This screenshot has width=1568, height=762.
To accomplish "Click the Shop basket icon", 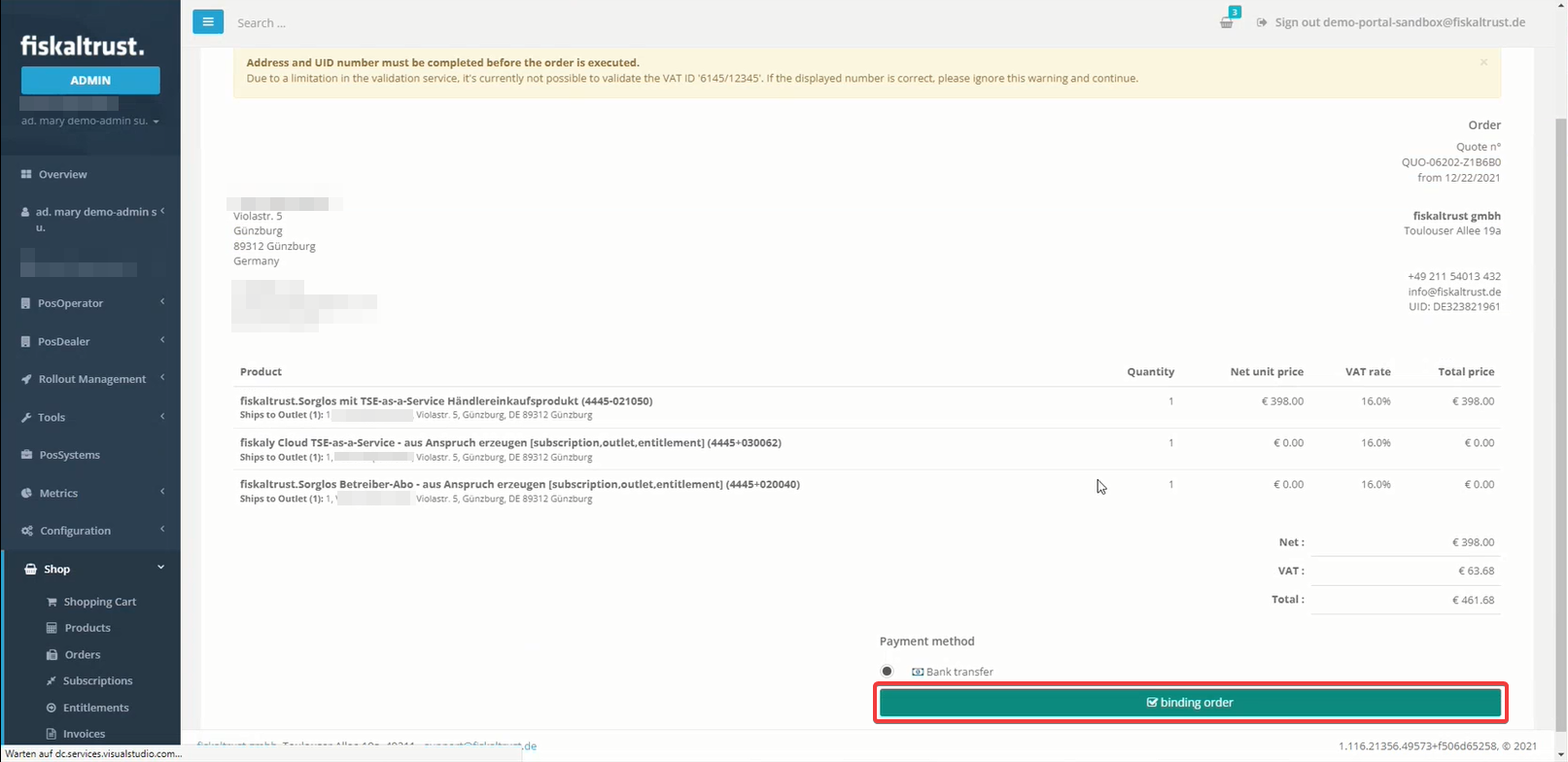I will (31, 569).
